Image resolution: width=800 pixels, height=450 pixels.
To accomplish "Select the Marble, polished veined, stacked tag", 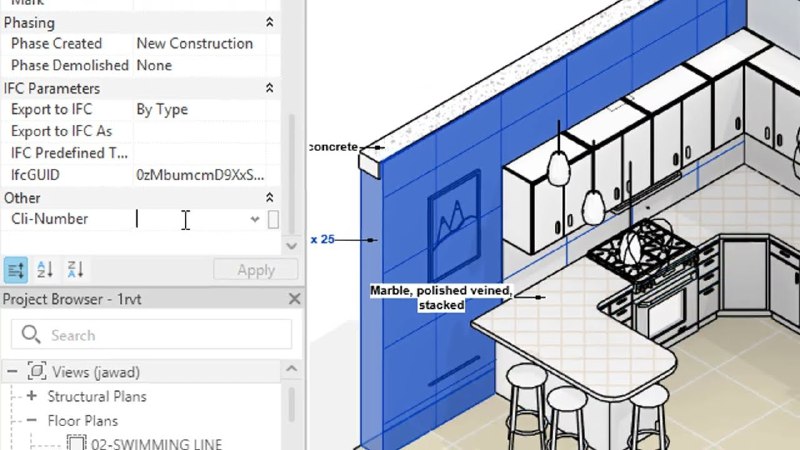I will [441, 297].
